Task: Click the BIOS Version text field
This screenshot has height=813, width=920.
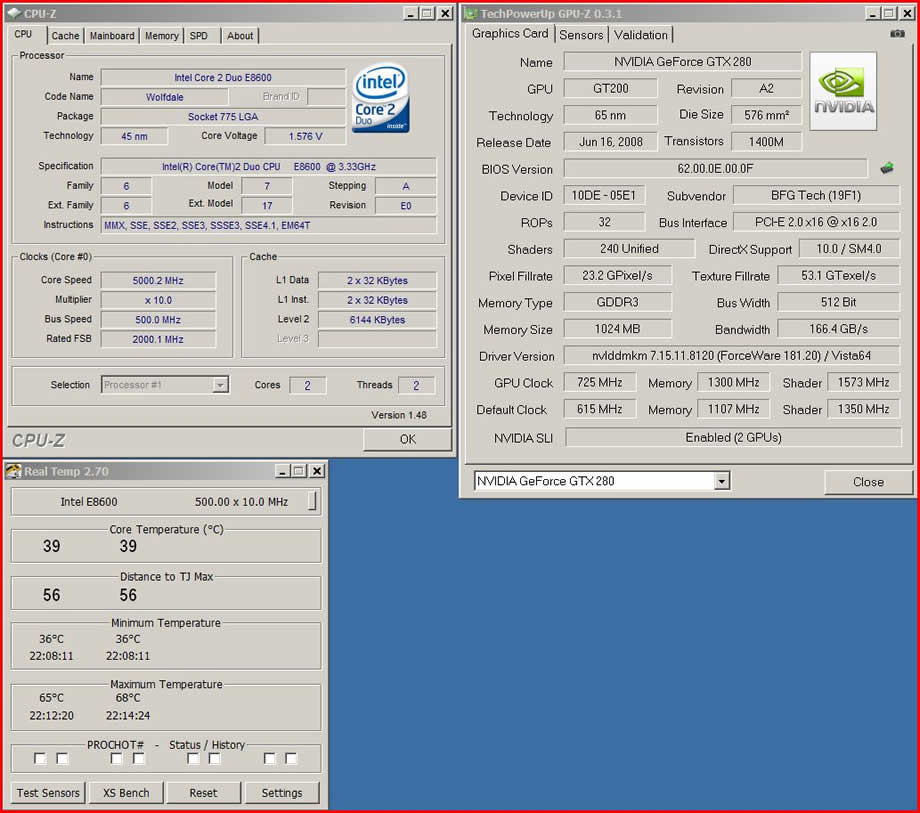Action: (x=715, y=168)
